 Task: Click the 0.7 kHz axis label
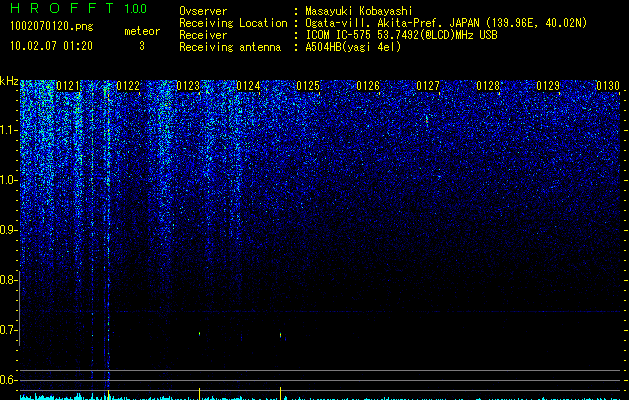click(8, 330)
